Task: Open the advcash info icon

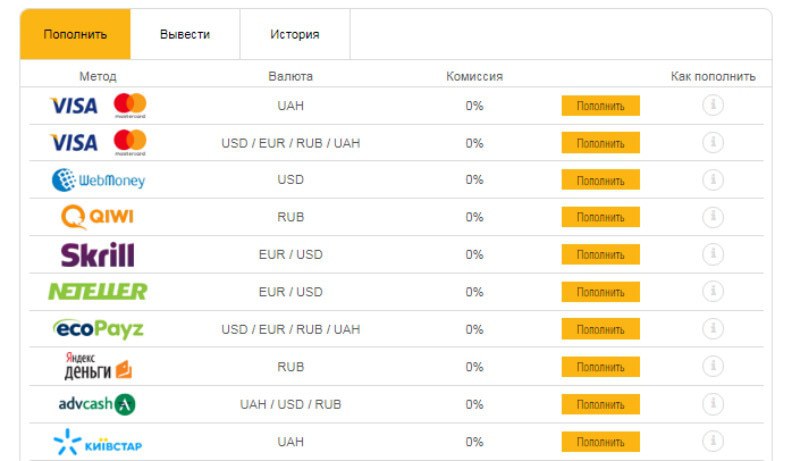Action: pos(713,404)
